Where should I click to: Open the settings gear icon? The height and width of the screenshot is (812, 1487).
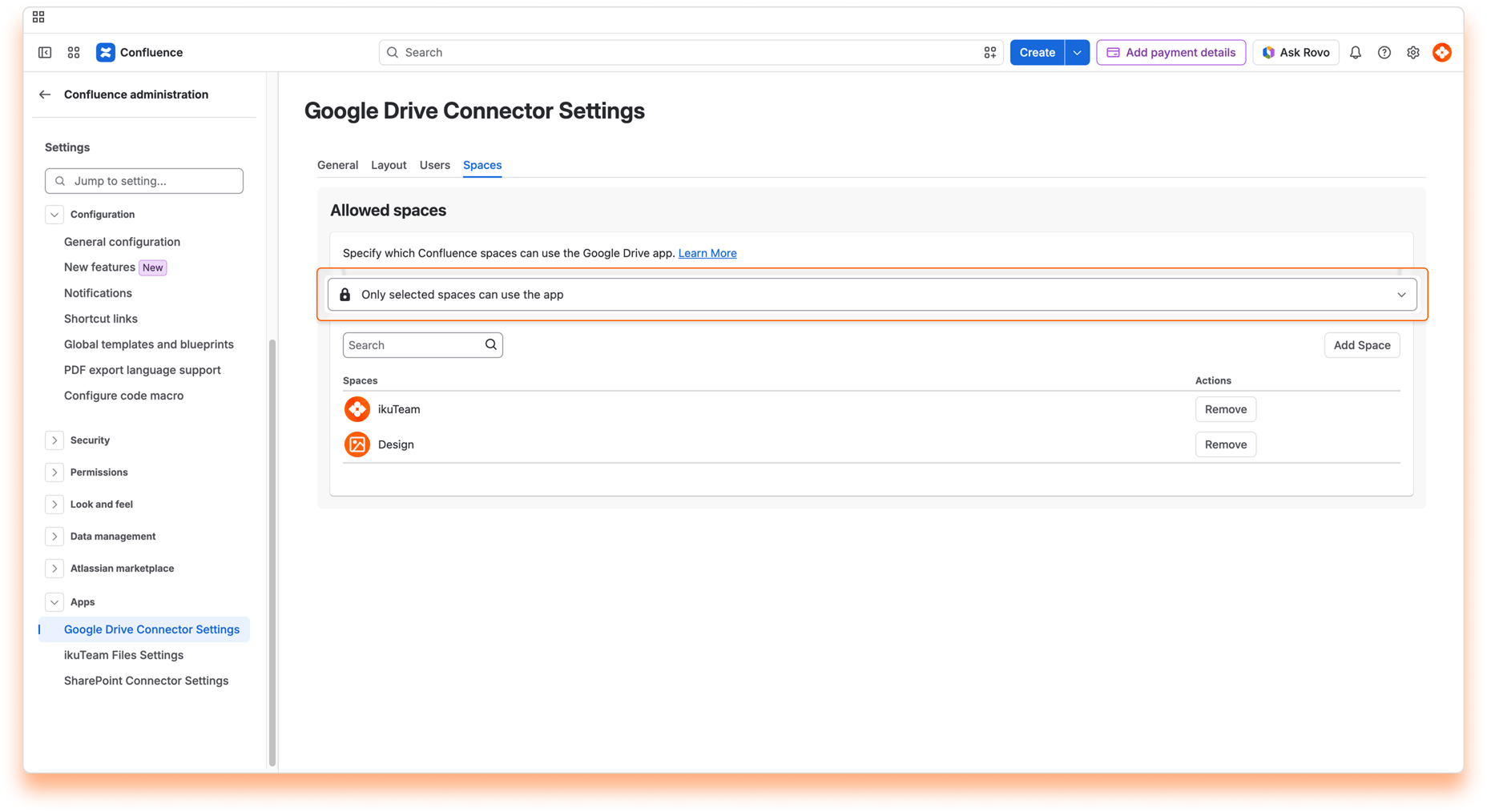(1412, 52)
